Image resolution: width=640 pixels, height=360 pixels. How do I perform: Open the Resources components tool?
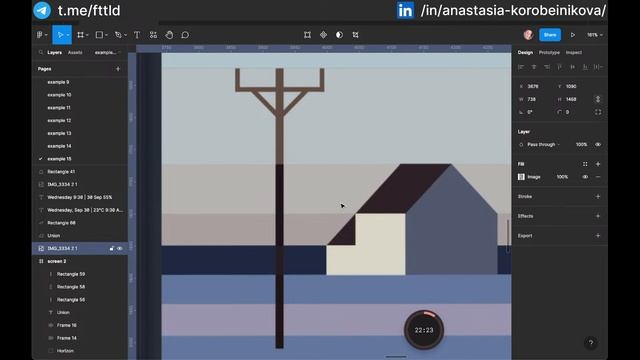point(153,35)
